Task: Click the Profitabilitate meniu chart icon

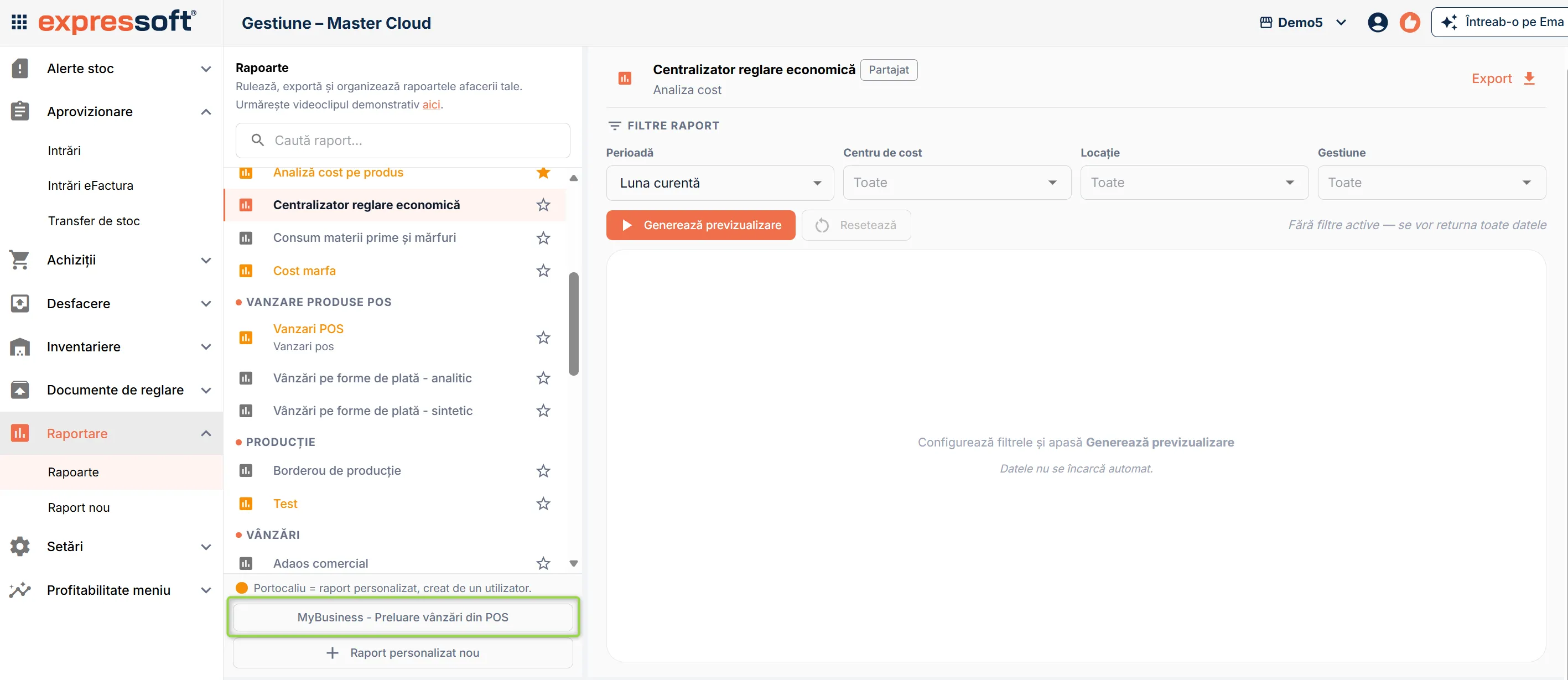Action: [20, 589]
